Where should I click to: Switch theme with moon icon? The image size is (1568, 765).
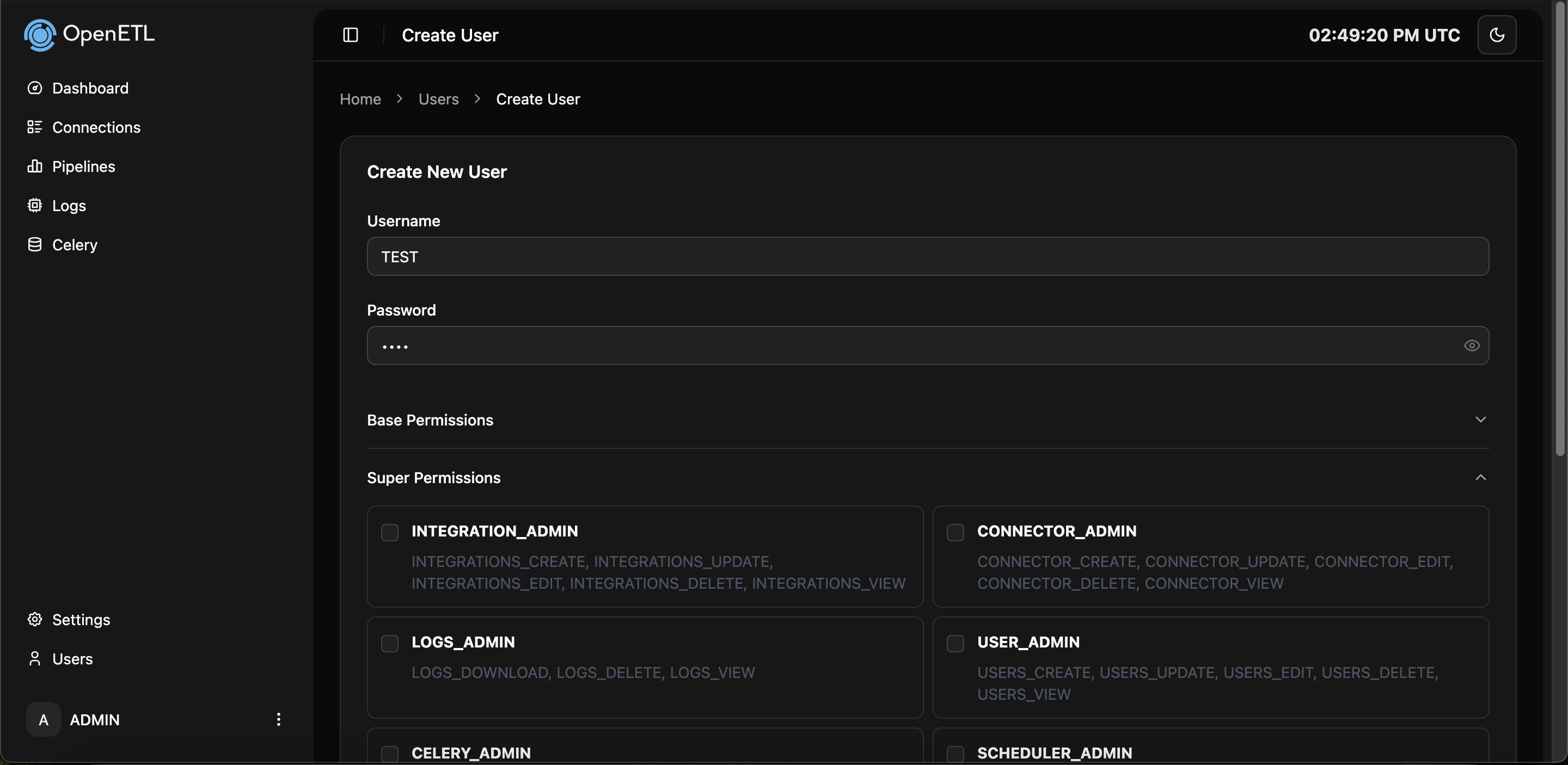click(x=1497, y=35)
